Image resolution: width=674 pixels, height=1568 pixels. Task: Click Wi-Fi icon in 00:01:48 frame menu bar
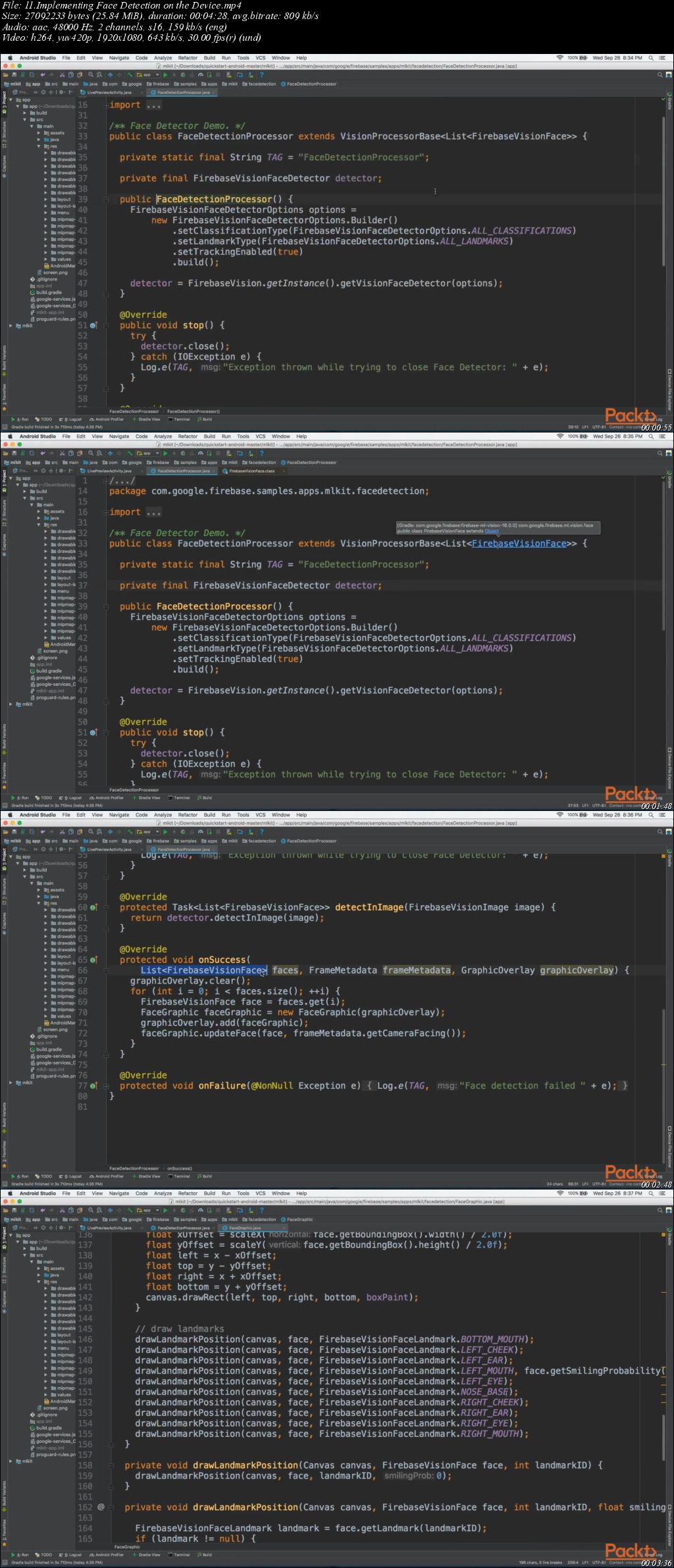560,436
